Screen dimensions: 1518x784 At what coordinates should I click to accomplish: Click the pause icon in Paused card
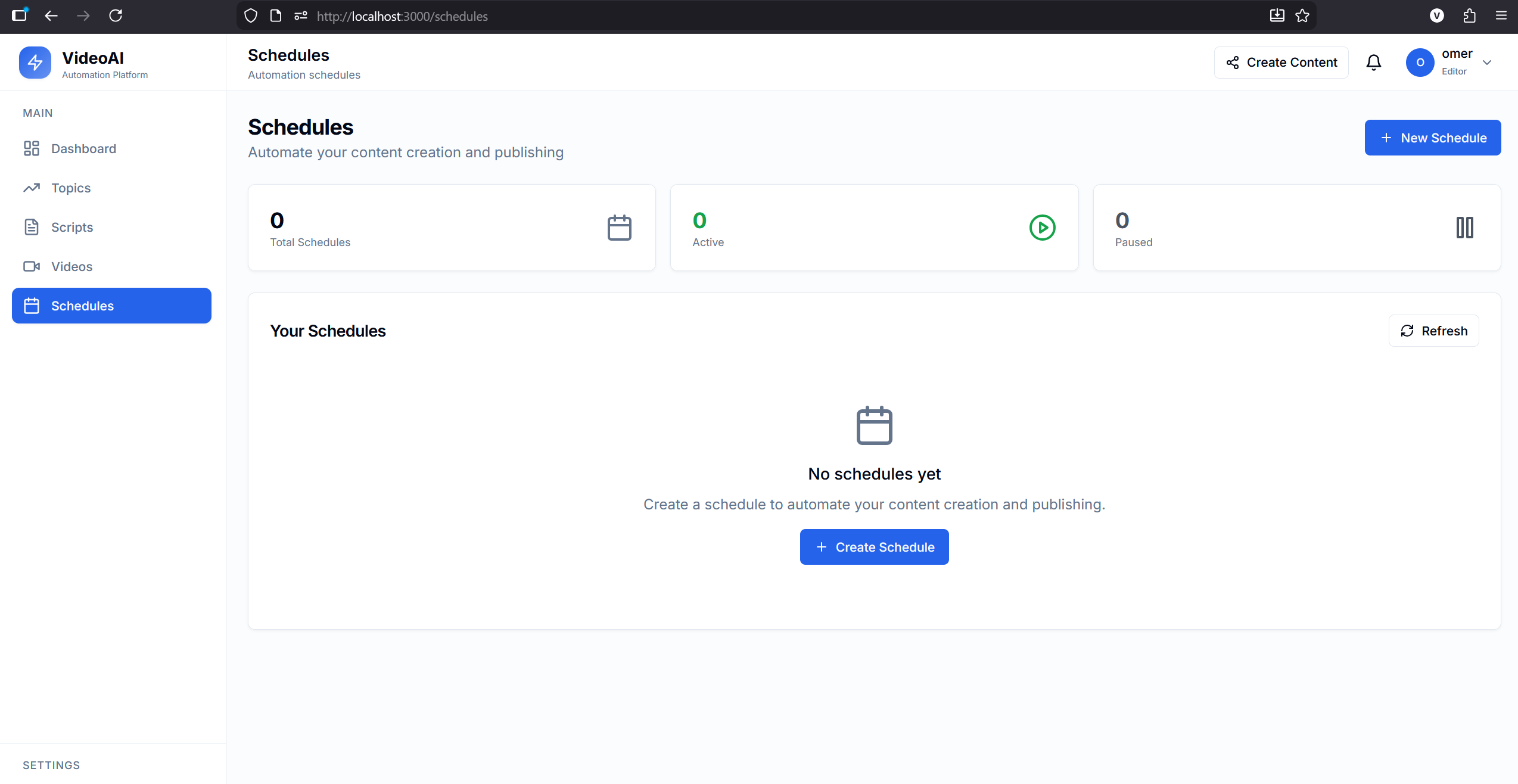pos(1465,228)
